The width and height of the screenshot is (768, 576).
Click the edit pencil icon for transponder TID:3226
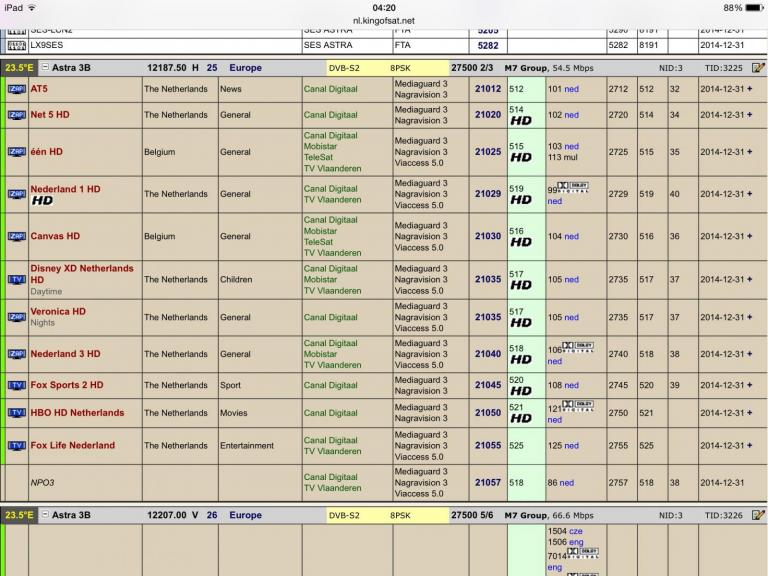(758, 515)
